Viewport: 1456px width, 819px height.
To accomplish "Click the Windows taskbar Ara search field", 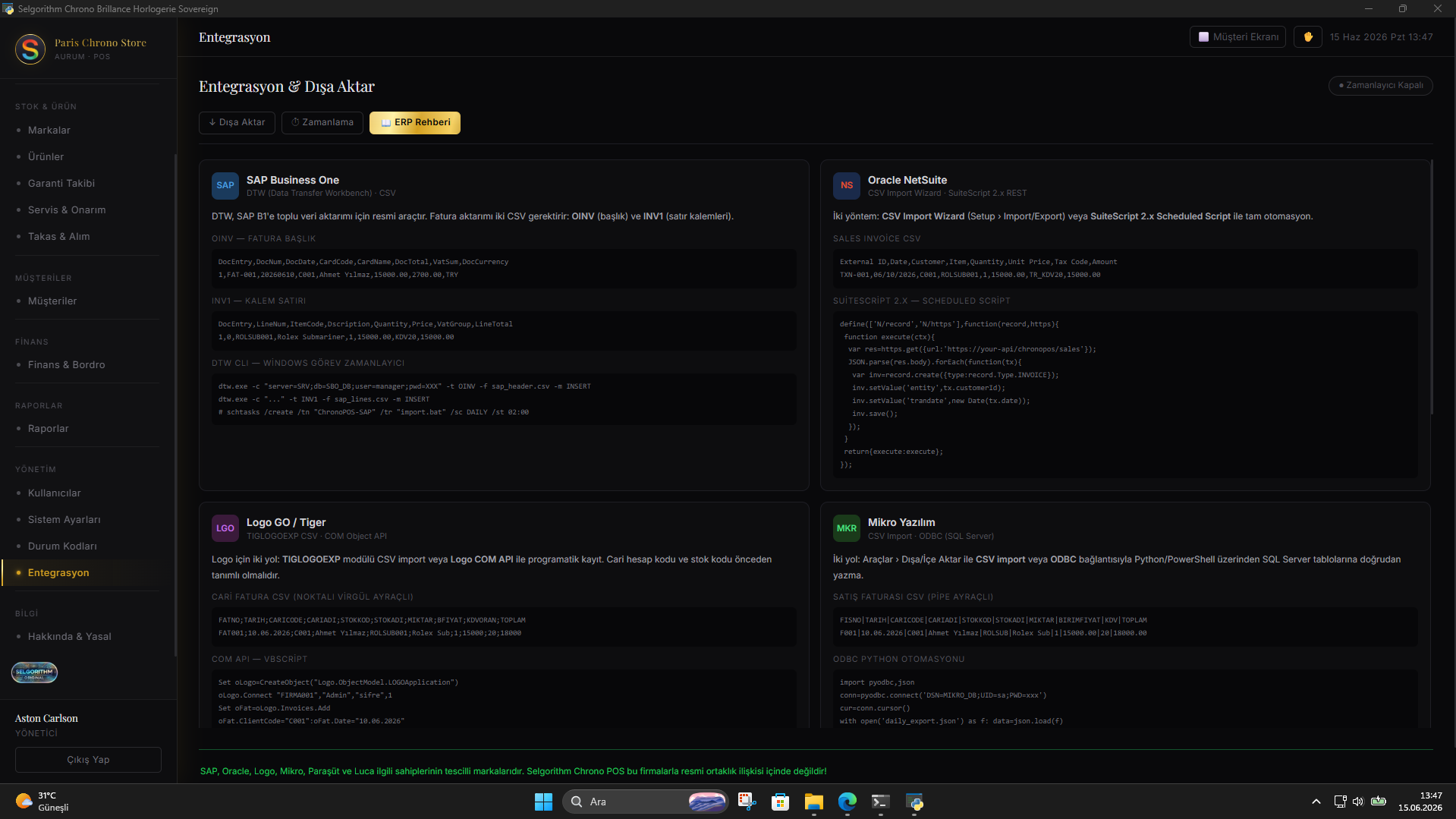I will click(645, 802).
